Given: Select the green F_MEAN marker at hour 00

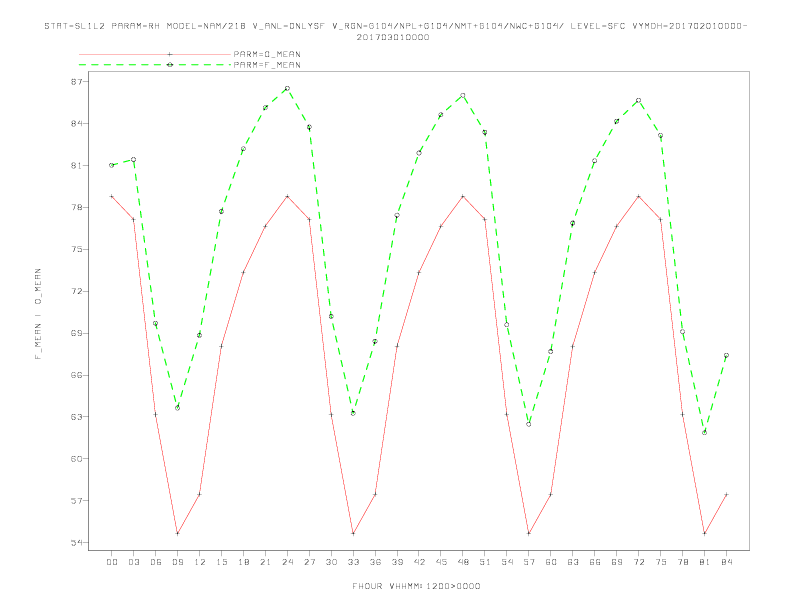Looking at the screenshot, I should point(112,165).
